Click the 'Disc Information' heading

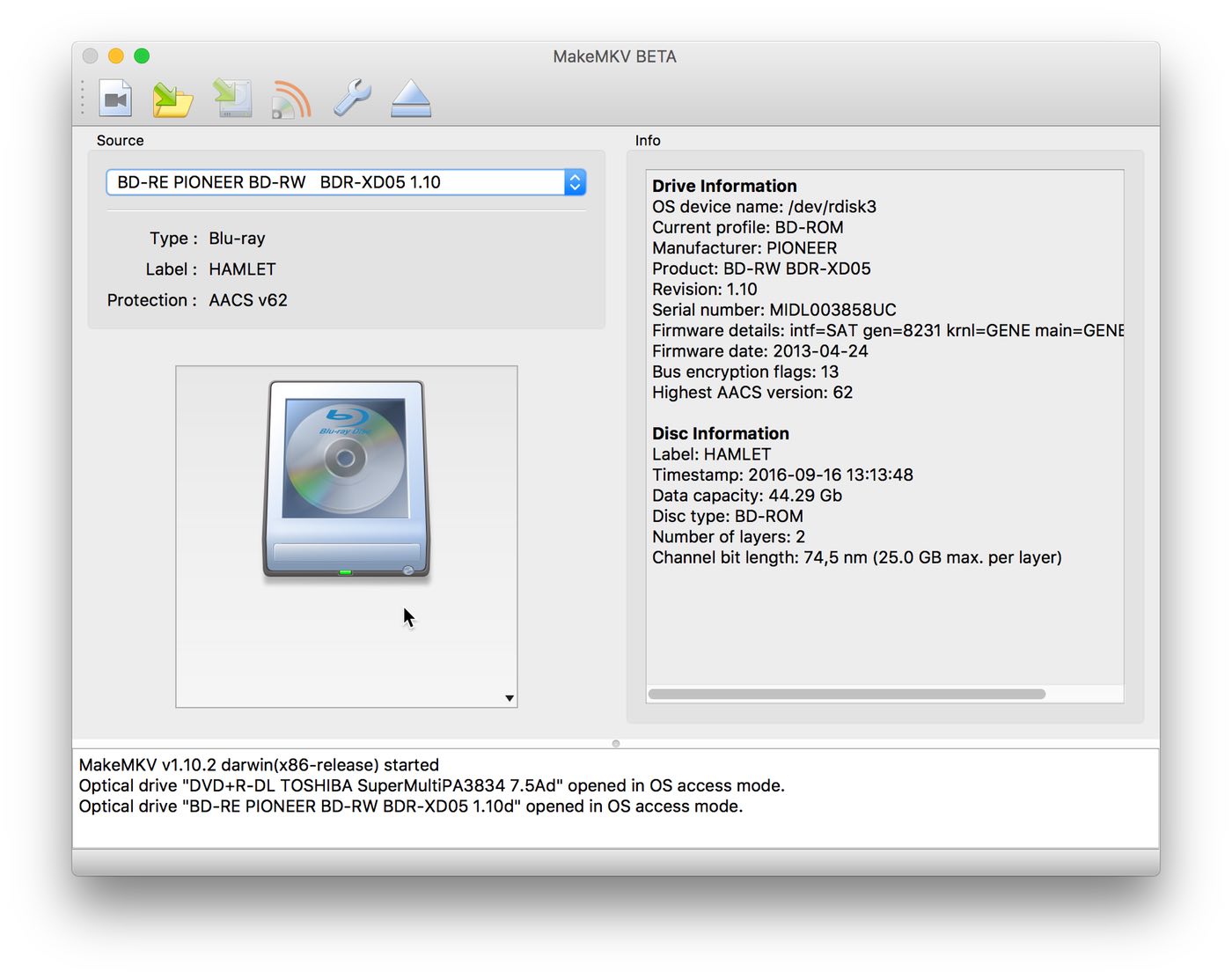pyautogui.click(x=720, y=433)
